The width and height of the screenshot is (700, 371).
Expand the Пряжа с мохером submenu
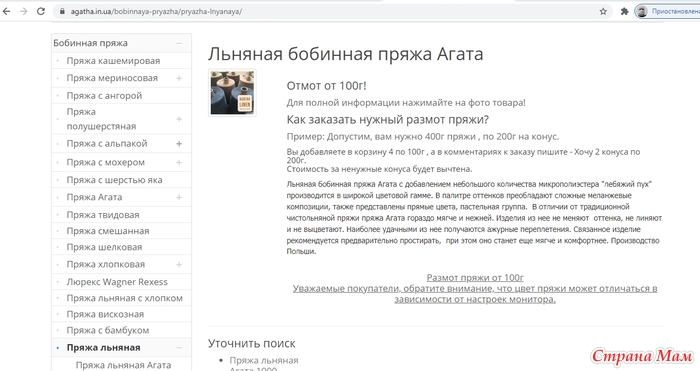pos(179,163)
